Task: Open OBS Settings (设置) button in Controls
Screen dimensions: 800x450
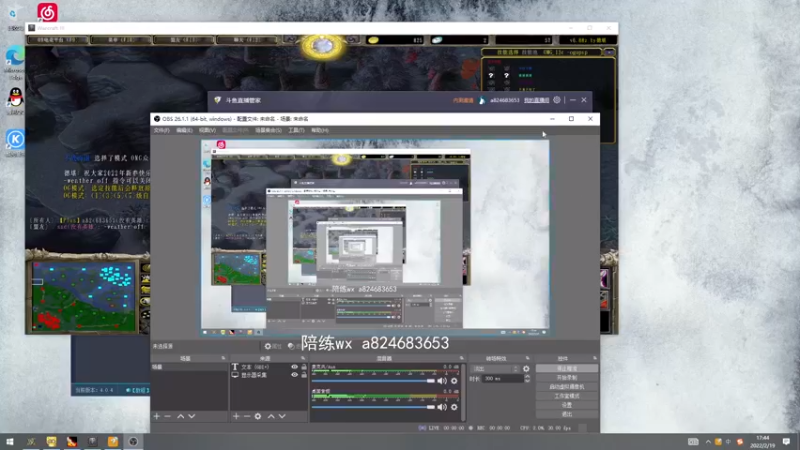Action: coord(567,405)
